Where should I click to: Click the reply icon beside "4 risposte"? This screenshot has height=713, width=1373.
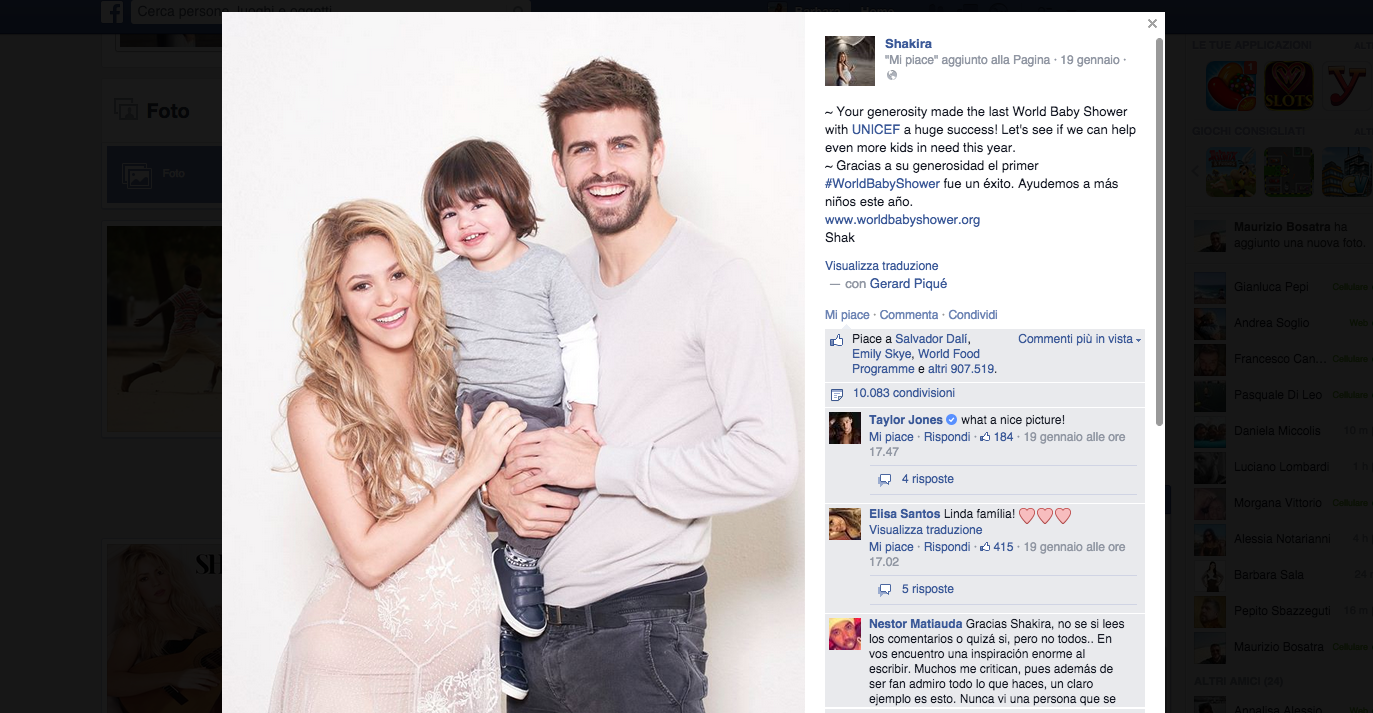click(884, 480)
